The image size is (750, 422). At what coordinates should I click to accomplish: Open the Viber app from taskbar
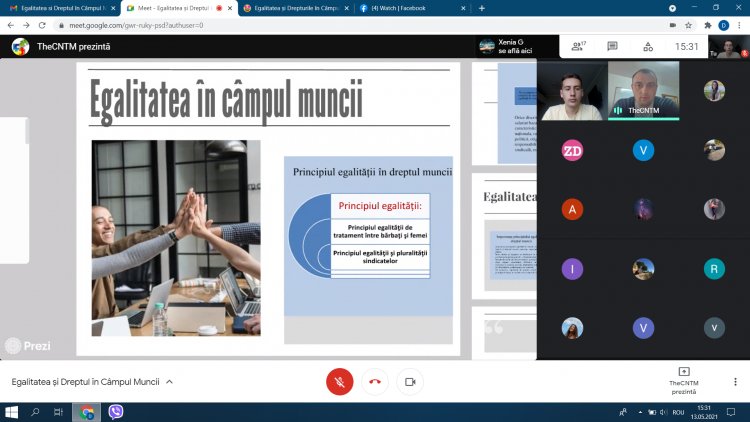(115, 412)
